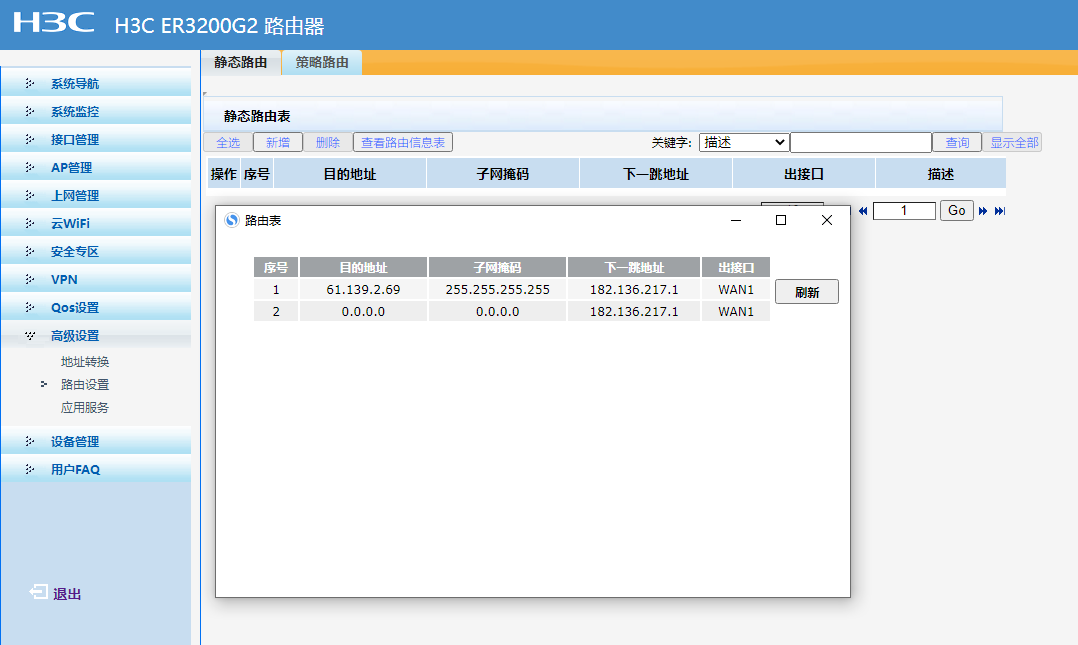Viewport: 1078px width, 645px height.
Task: Close the 路由表 popup window
Action: click(x=827, y=220)
